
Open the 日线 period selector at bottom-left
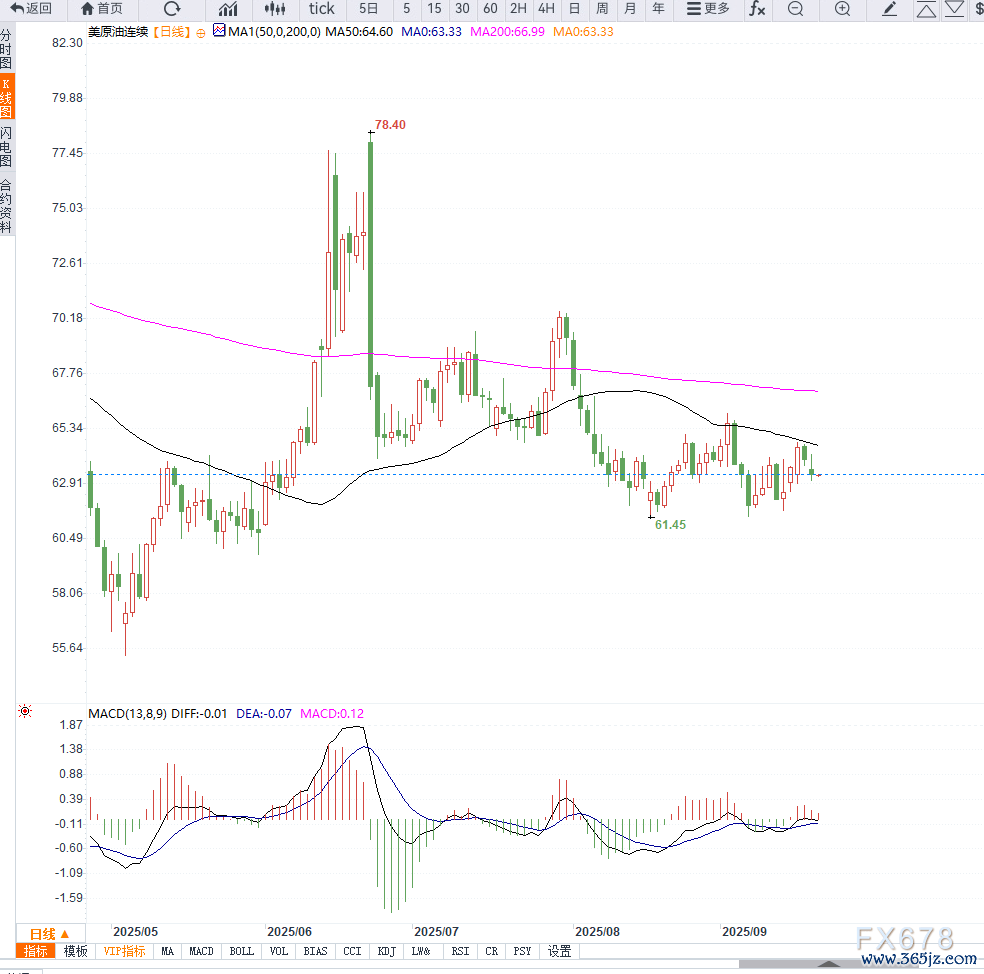point(49,933)
